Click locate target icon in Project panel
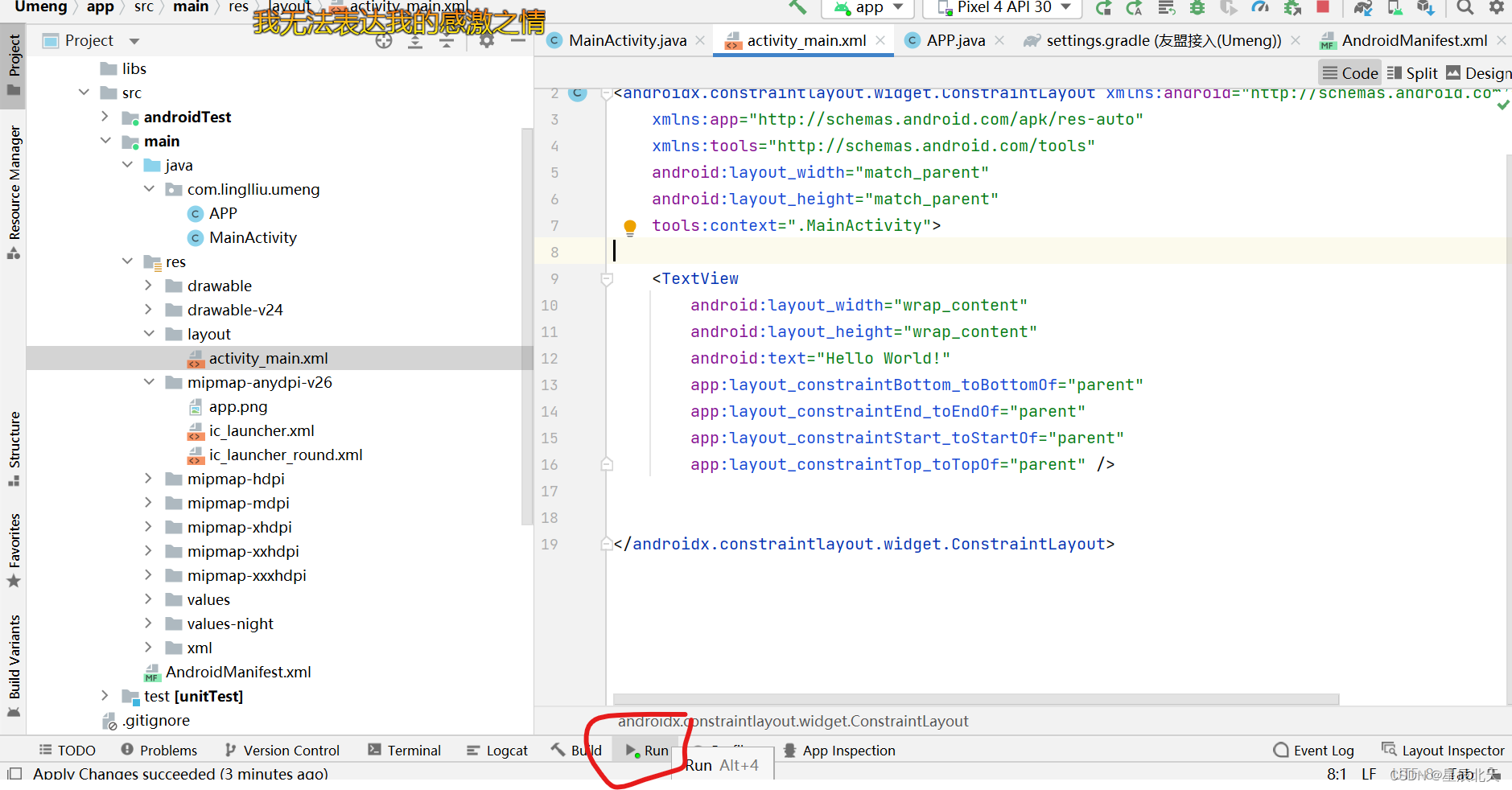Image resolution: width=1512 pixels, height=790 pixels. coord(384,41)
